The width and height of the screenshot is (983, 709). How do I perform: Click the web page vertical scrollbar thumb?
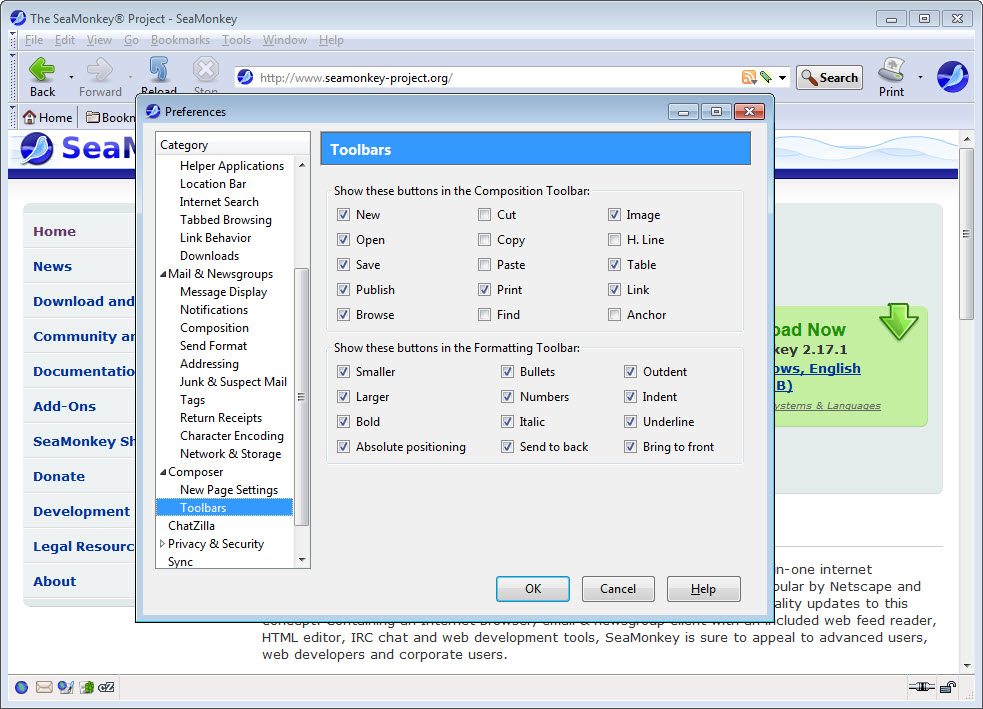966,234
